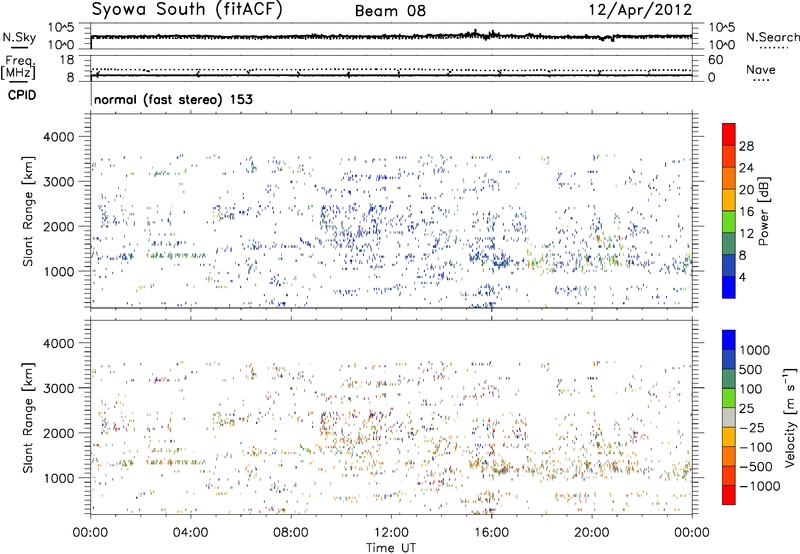
Task: Click the '28' Power colorbar value
Action: [746, 146]
